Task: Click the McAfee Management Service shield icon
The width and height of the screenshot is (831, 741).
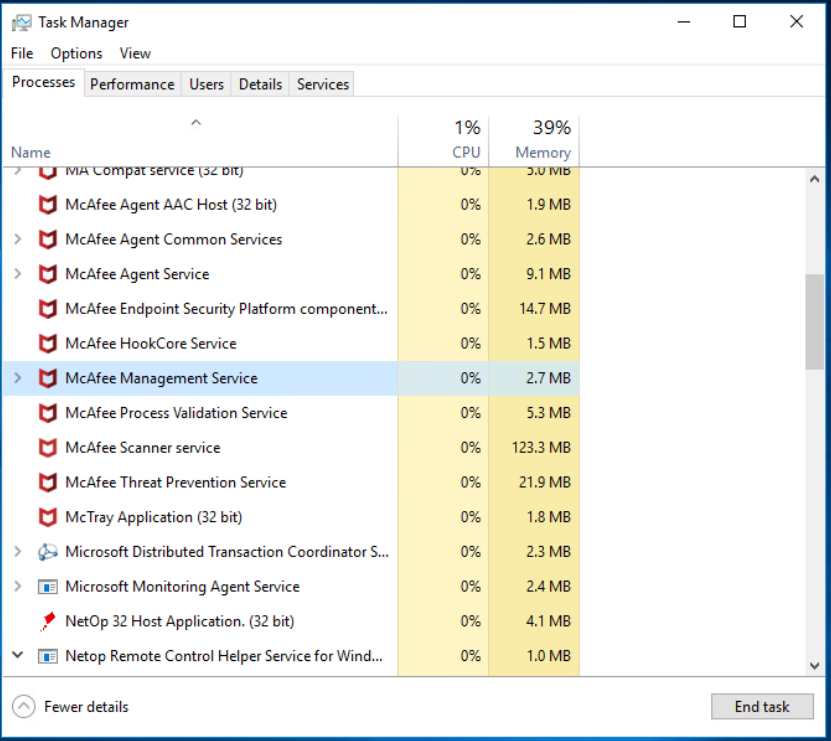Action: coord(48,378)
